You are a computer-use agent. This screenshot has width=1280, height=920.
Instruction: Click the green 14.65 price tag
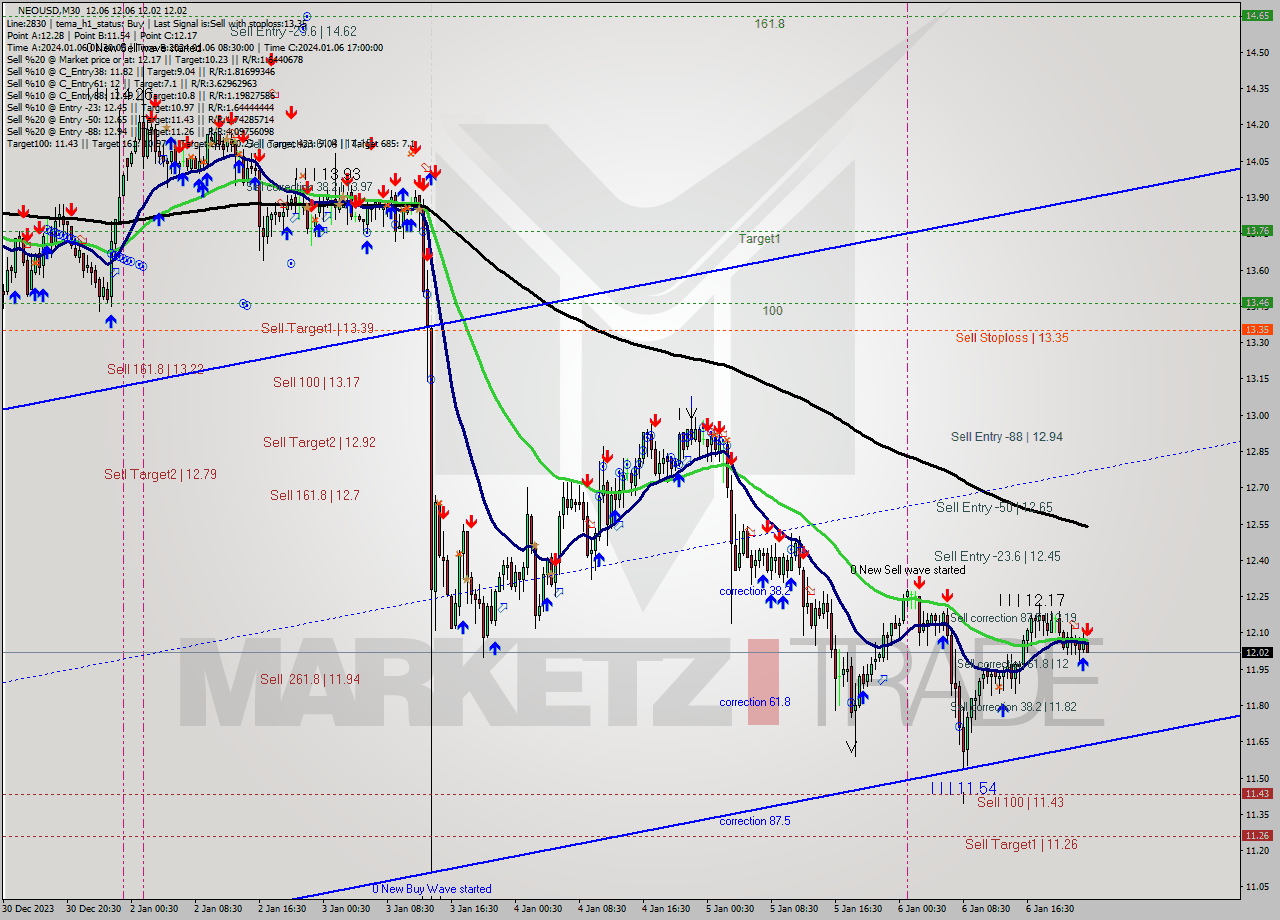coord(1256,15)
